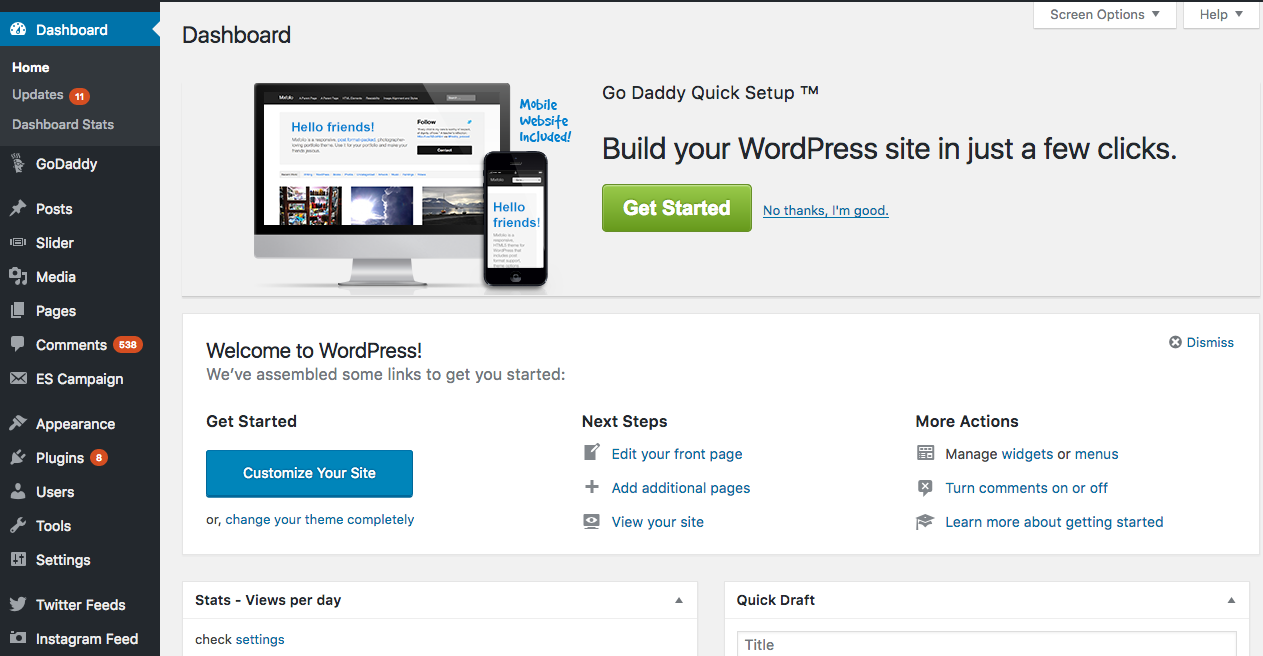Collapse the Quick Draft panel
Screen dimensions: 1263x656
[1231, 601]
